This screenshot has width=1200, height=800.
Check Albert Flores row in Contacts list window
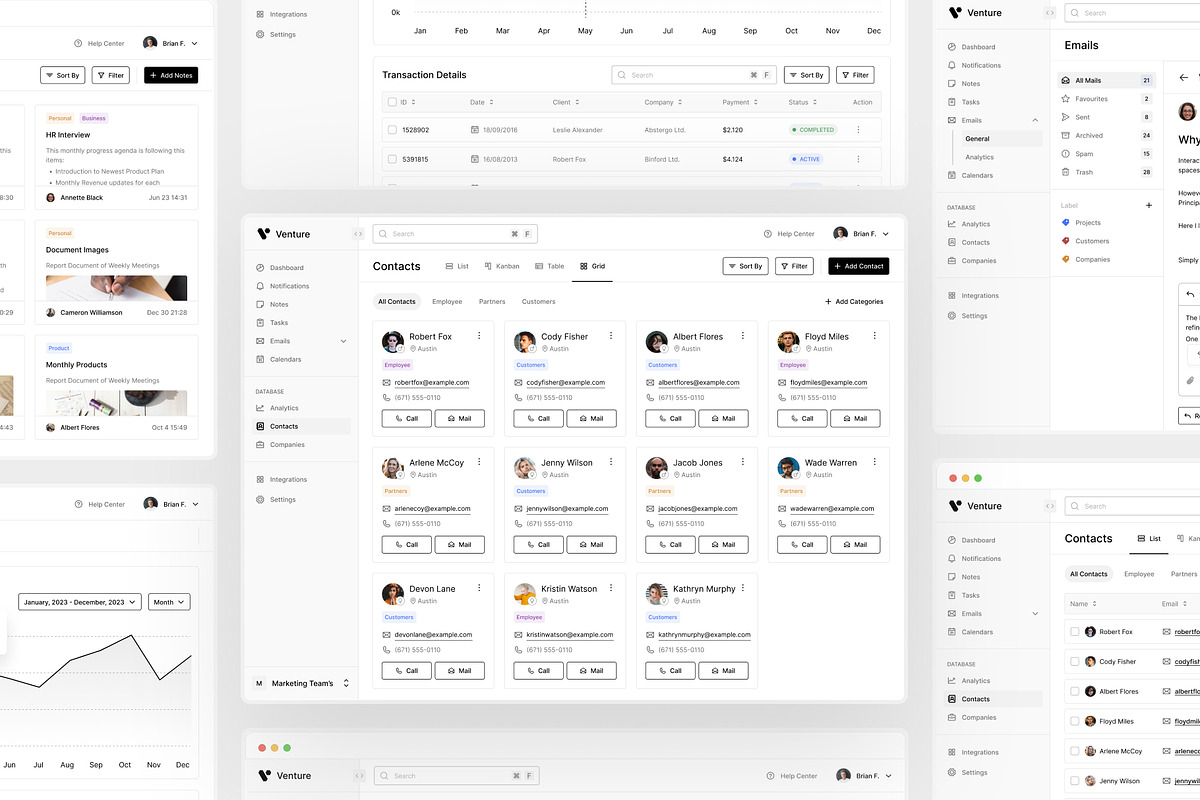(1075, 691)
